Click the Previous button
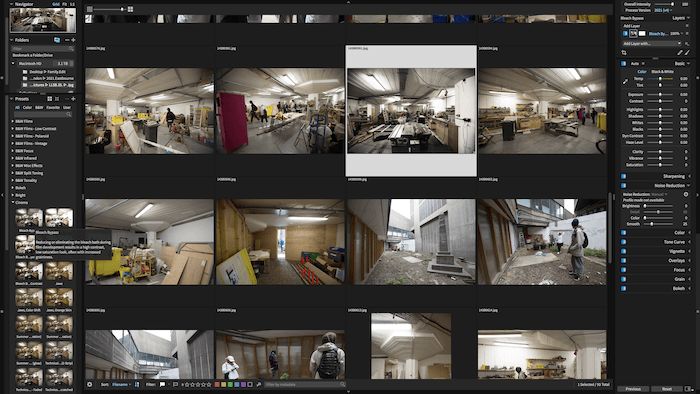 pyautogui.click(x=633, y=389)
